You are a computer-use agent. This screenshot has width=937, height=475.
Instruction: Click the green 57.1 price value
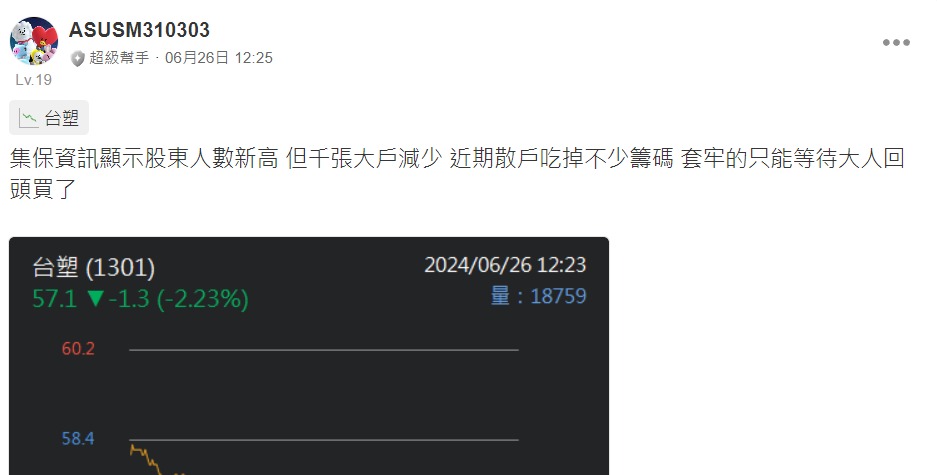click(x=54, y=298)
